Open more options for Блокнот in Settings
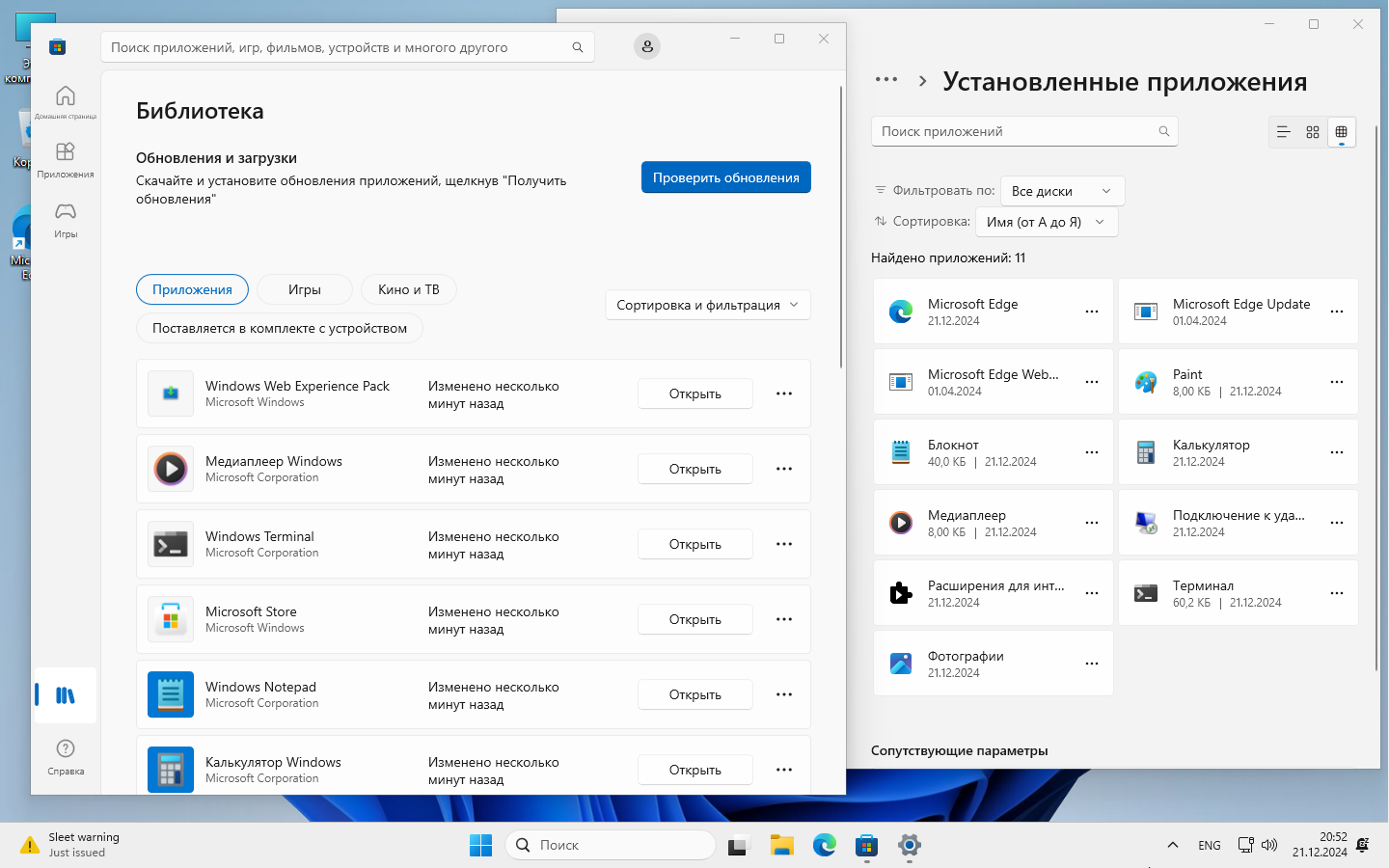The image size is (1389, 868). (1092, 452)
